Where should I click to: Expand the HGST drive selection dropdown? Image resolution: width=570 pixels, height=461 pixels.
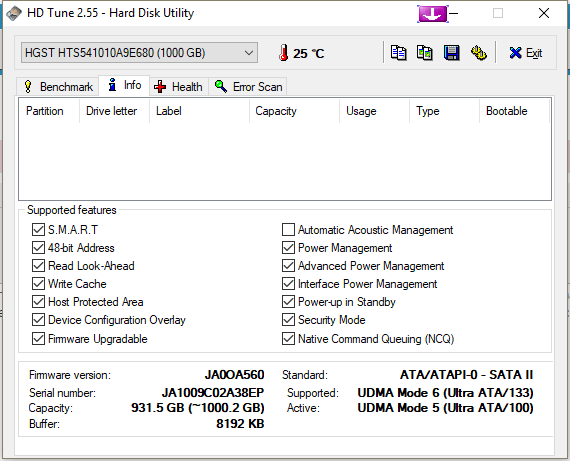click(140, 53)
